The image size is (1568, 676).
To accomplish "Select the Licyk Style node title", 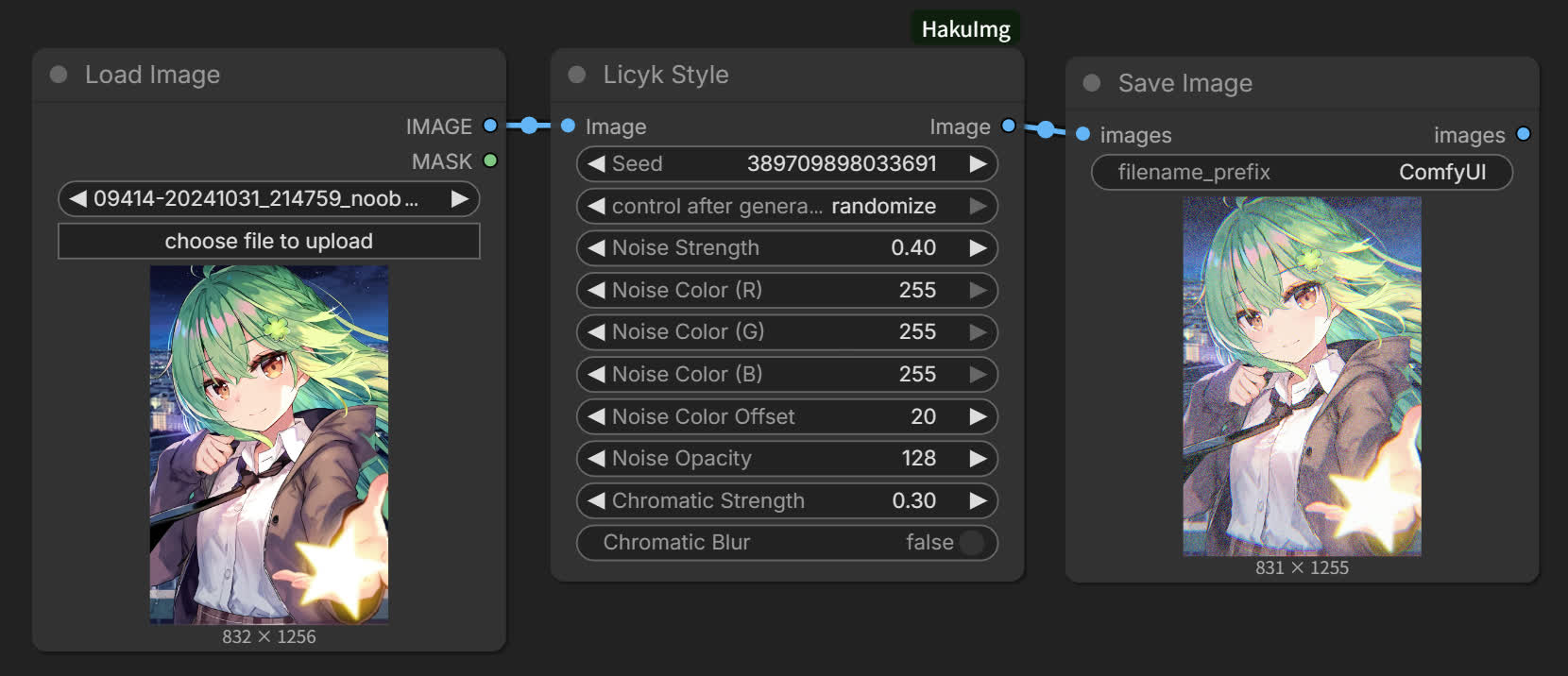I will [666, 75].
